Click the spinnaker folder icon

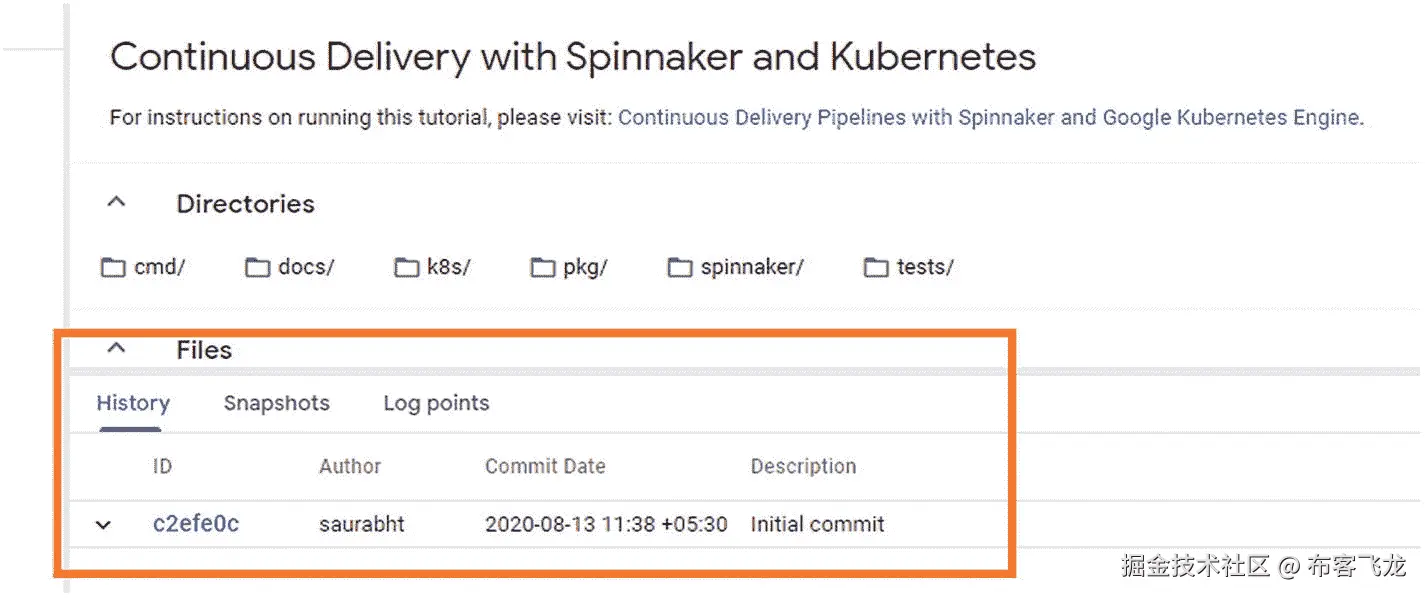coord(680,268)
